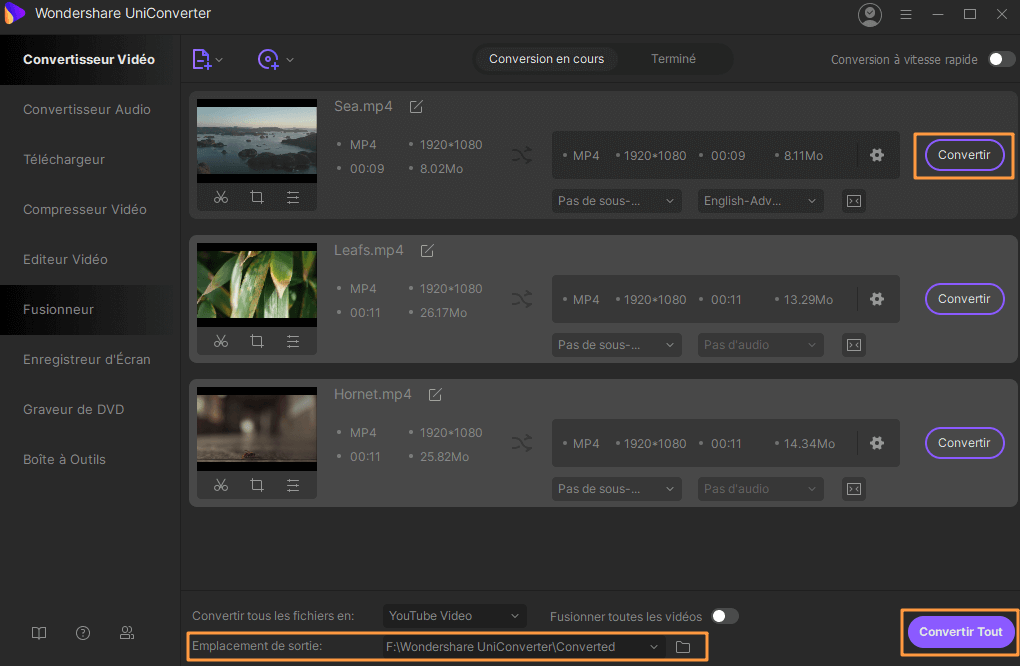Screen dimensions: 1020x666
Task: Open output settings gear for Sea.mp4
Action: pos(877,155)
